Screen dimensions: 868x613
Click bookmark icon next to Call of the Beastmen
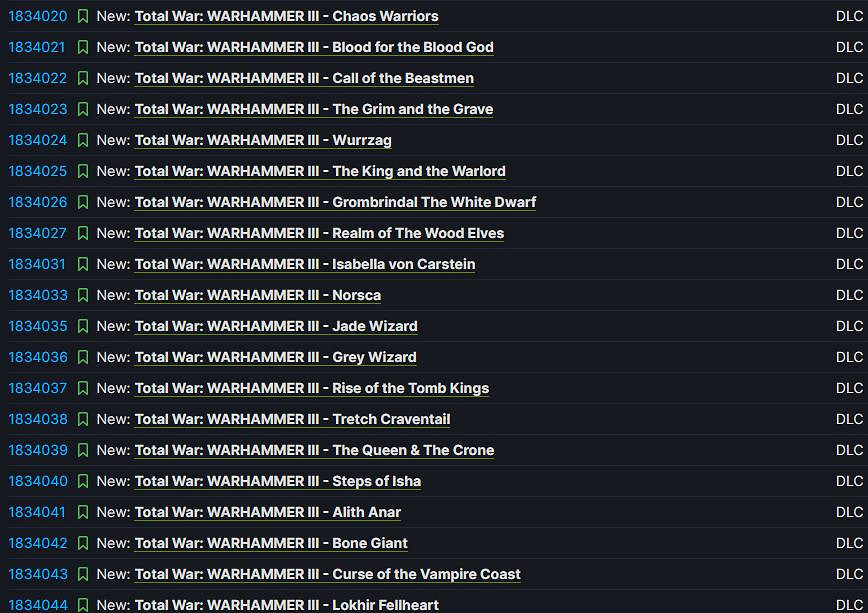83,78
